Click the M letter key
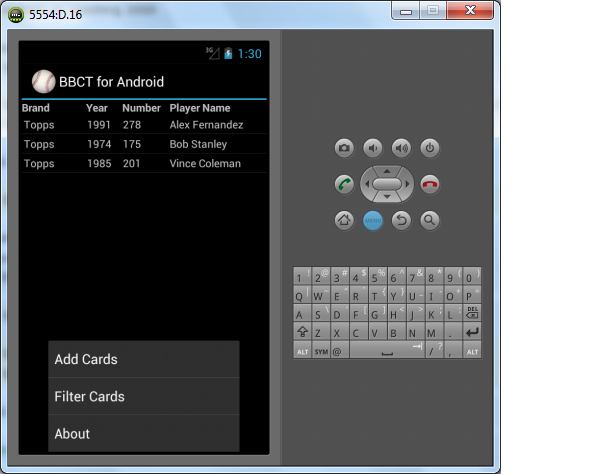Image resolution: width=614 pixels, height=474 pixels. [434, 332]
